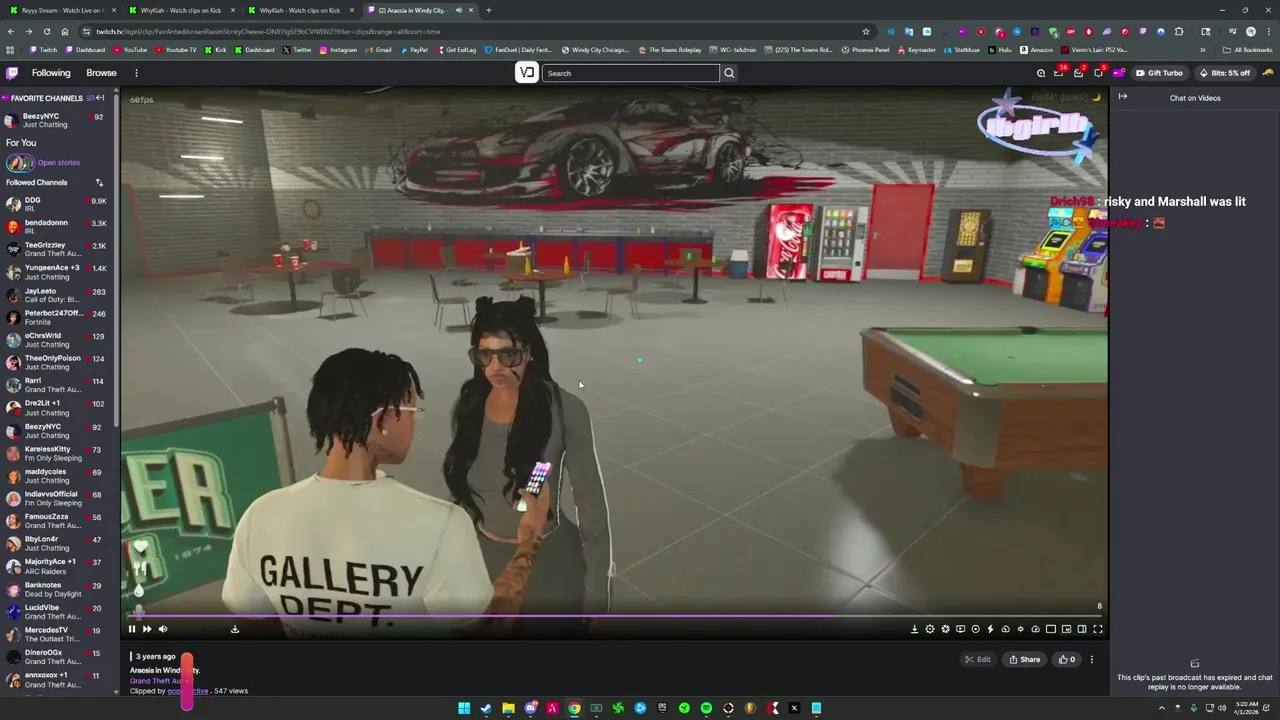This screenshot has width=1280, height=720.
Task: Open the All Bookmarks folder
Action: pyautogui.click(x=1248, y=50)
